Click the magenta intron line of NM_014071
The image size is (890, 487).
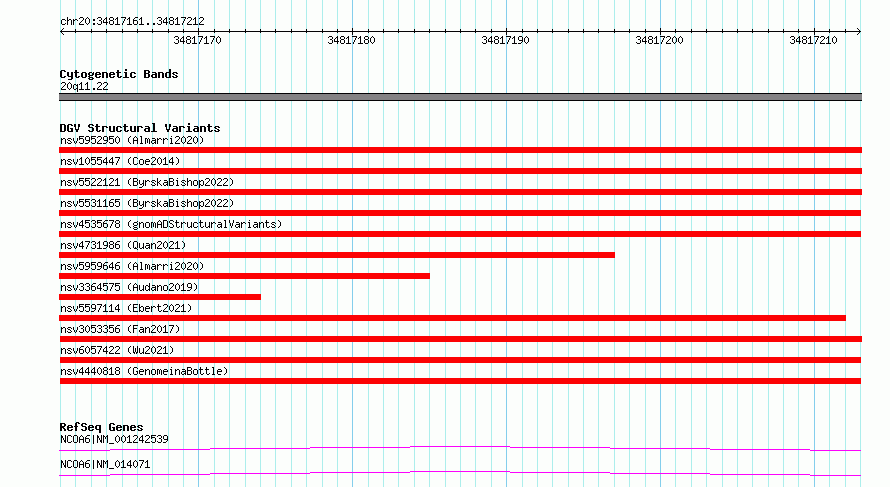460,473
